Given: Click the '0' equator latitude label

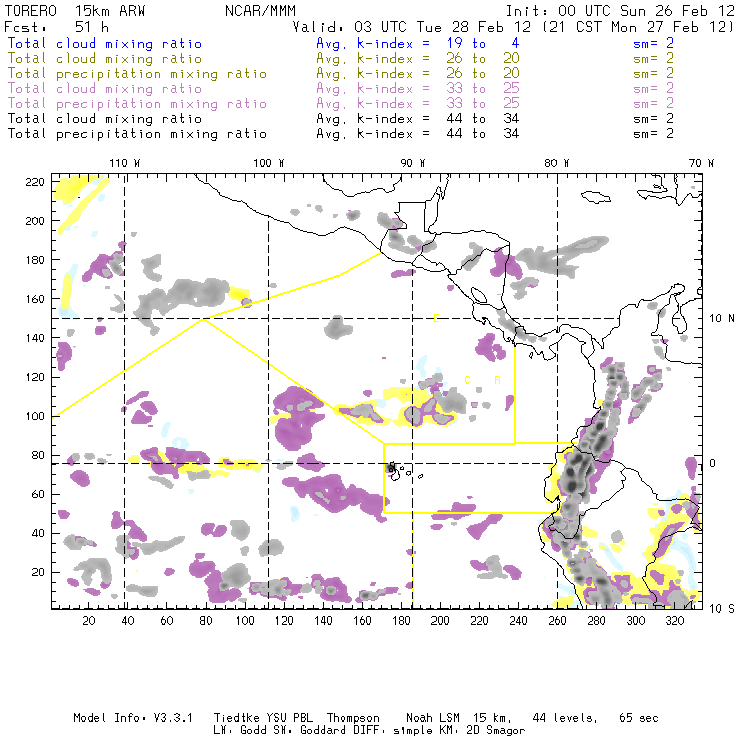Looking at the screenshot, I should 713,463.
